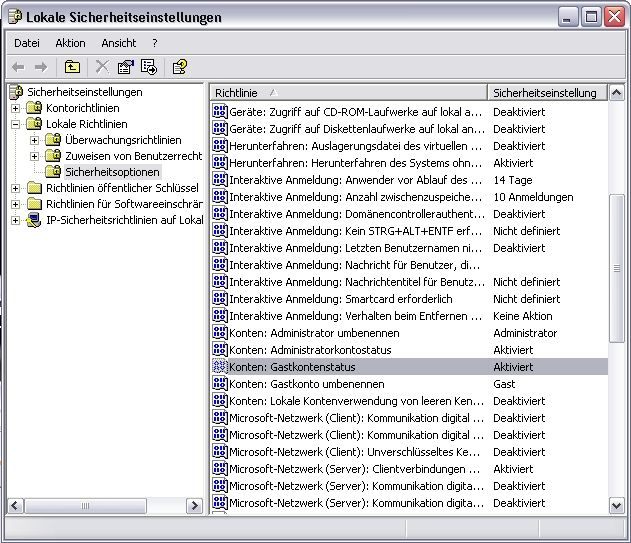Click the Sicherheitseinstellungen root node icon

16,92
